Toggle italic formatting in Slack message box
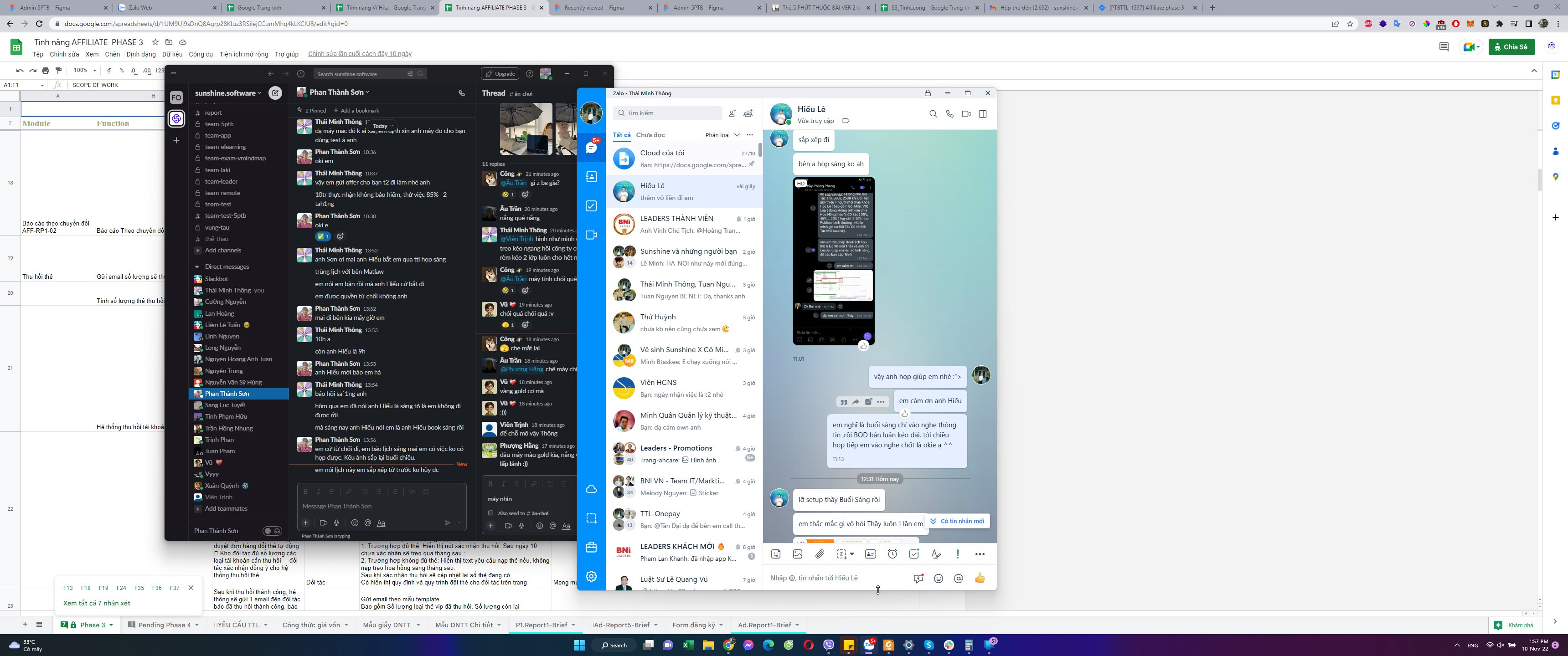This screenshot has width=1568, height=656. click(x=319, y=492)
